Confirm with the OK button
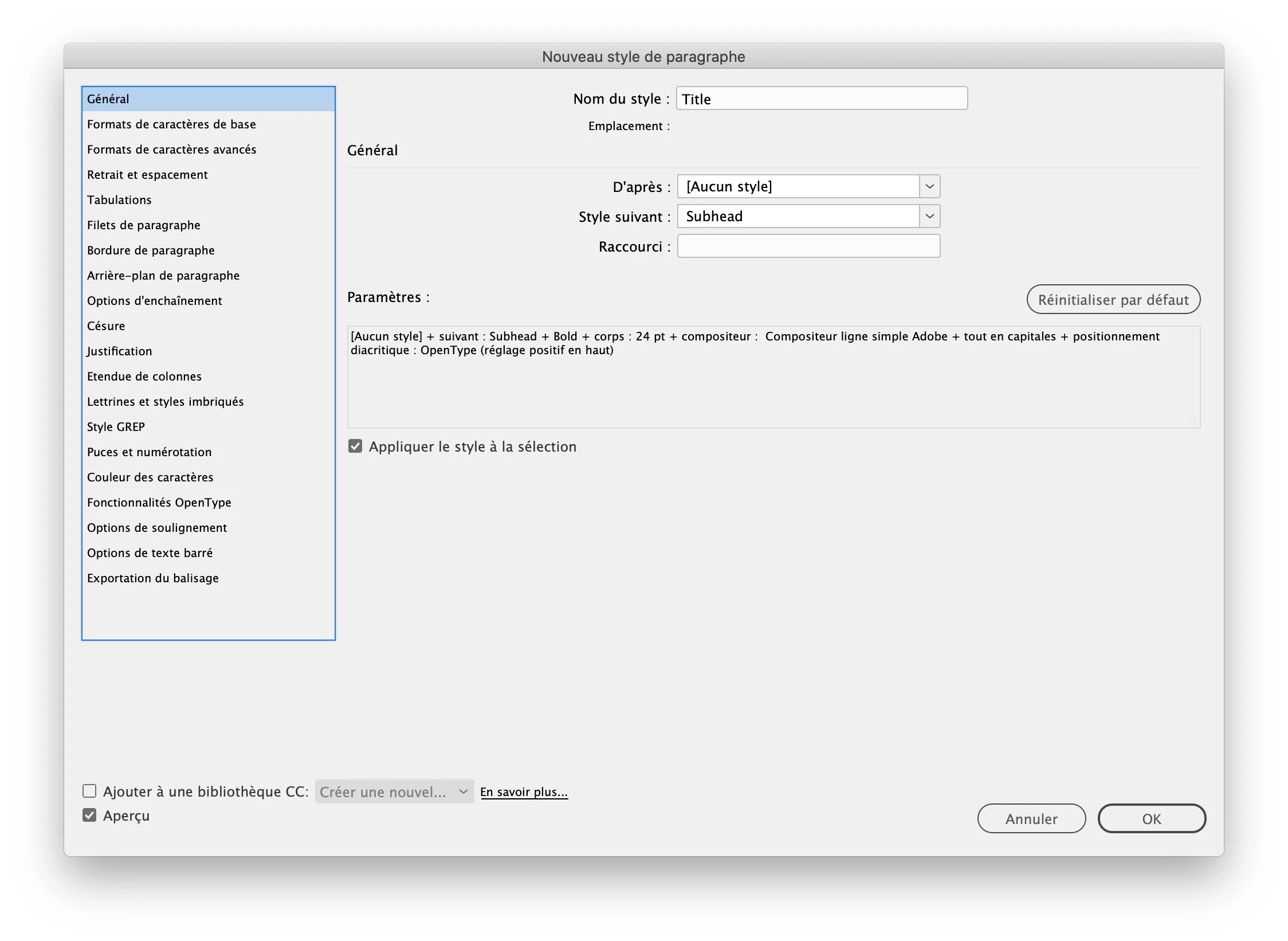1288x941 pixels. point(1151,818)
